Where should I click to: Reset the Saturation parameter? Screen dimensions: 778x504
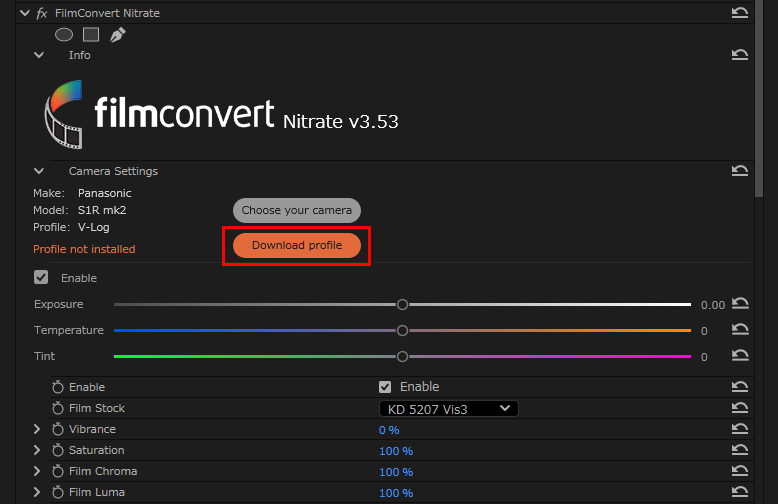pos(739,450)
